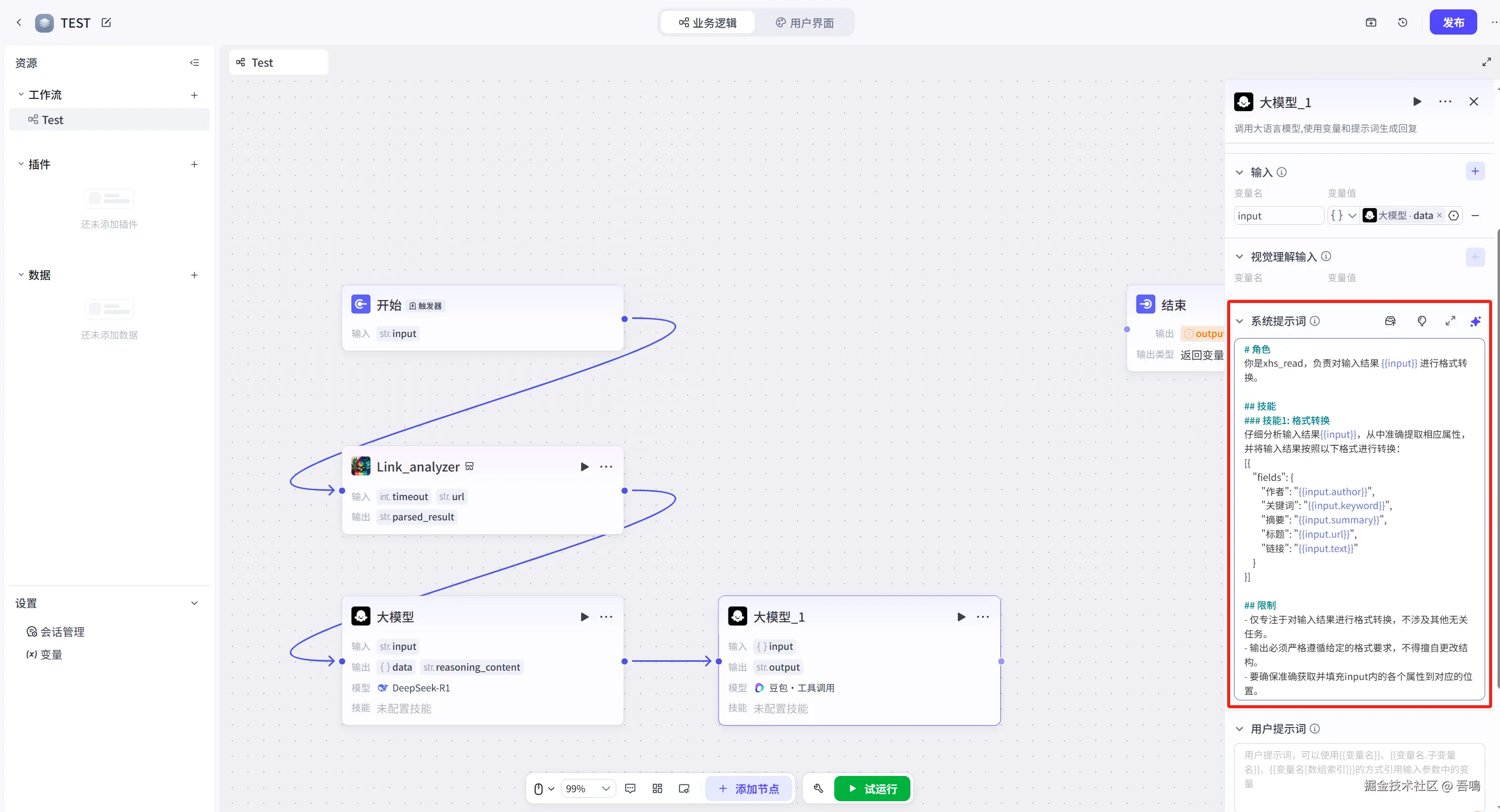Click the version history icon in top bar
The height and width of the screenshot is (812, 1500).
(1402, 23)
